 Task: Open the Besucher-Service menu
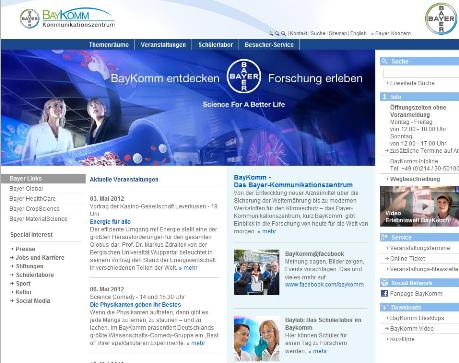(269, 45)
